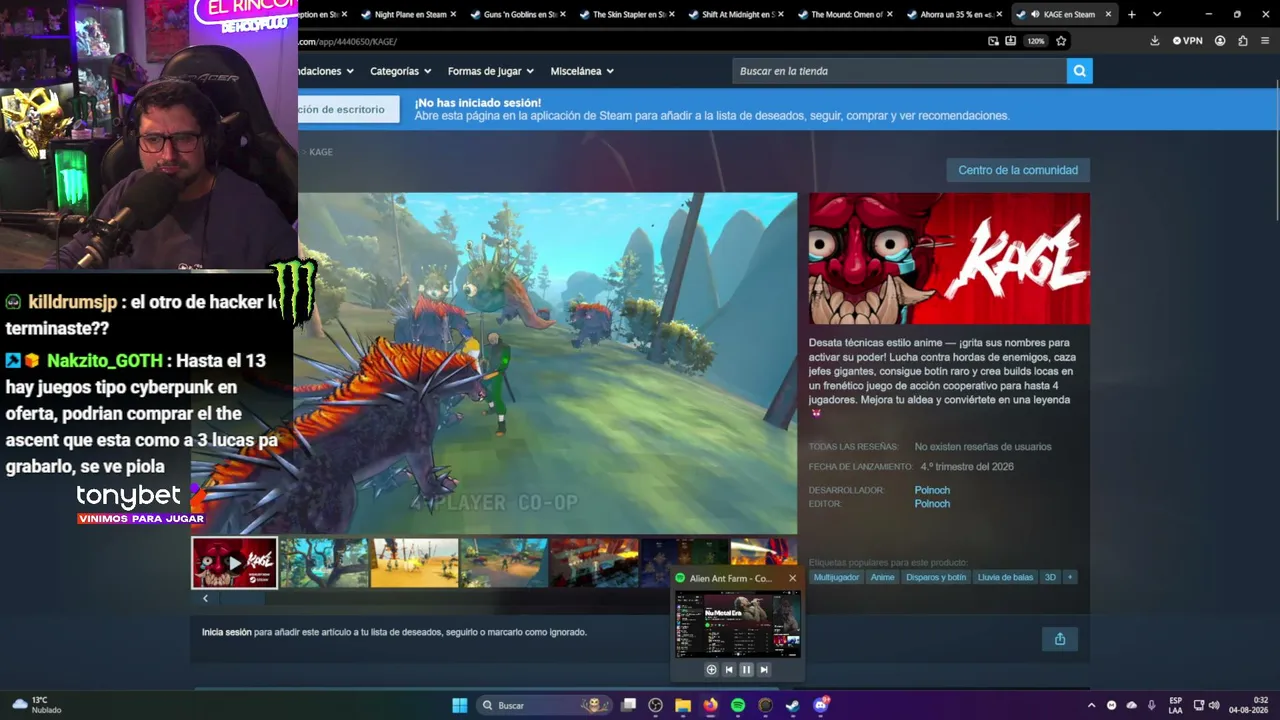Switch to Firefox in the taskbar
Viewport: 1280px width, 720px height.
point(710,705)
